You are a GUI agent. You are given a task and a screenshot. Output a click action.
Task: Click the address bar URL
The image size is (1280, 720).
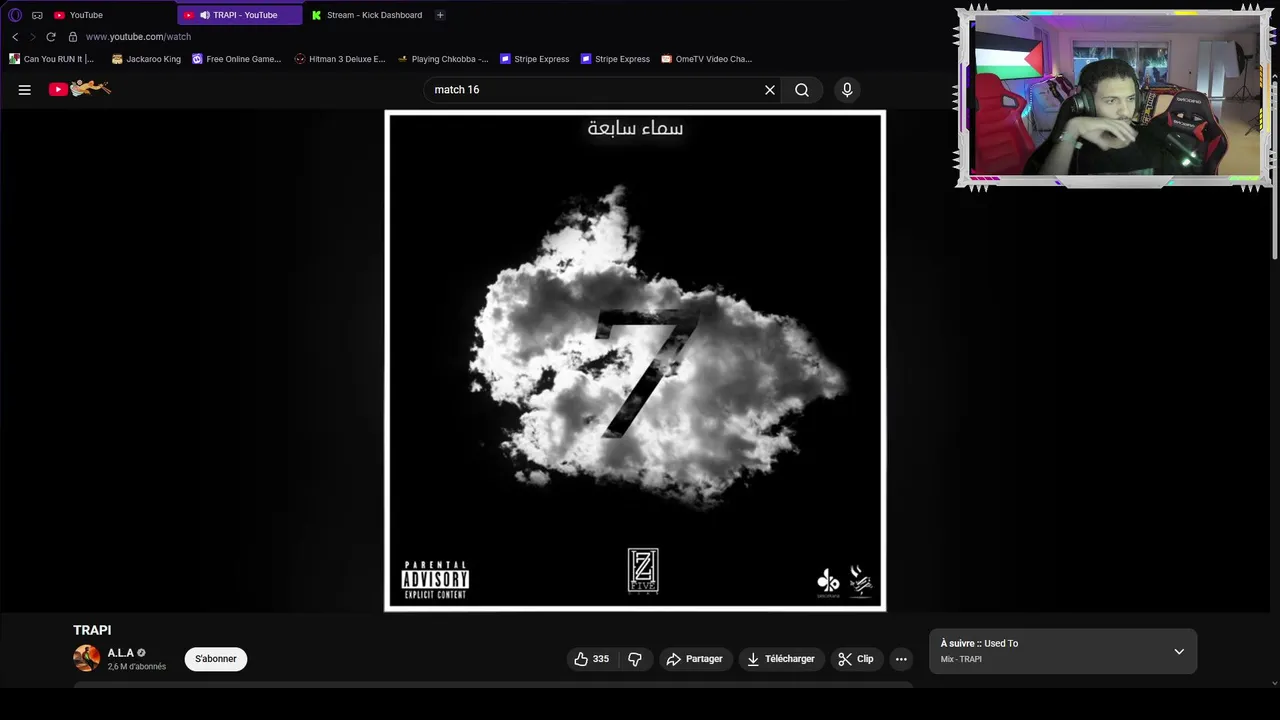click(138, 37)
